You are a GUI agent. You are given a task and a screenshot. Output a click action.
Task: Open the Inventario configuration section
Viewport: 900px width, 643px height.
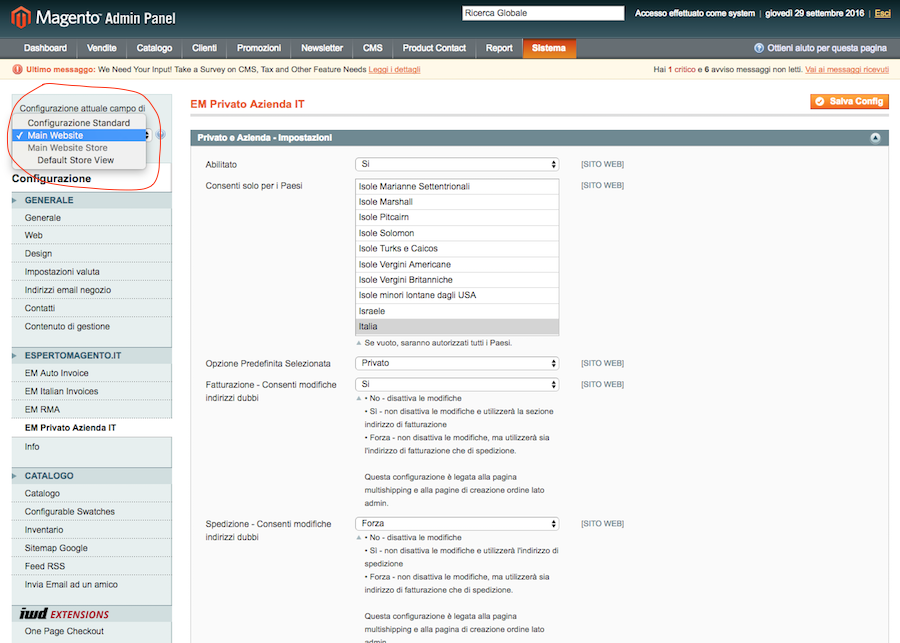point(44,530)
